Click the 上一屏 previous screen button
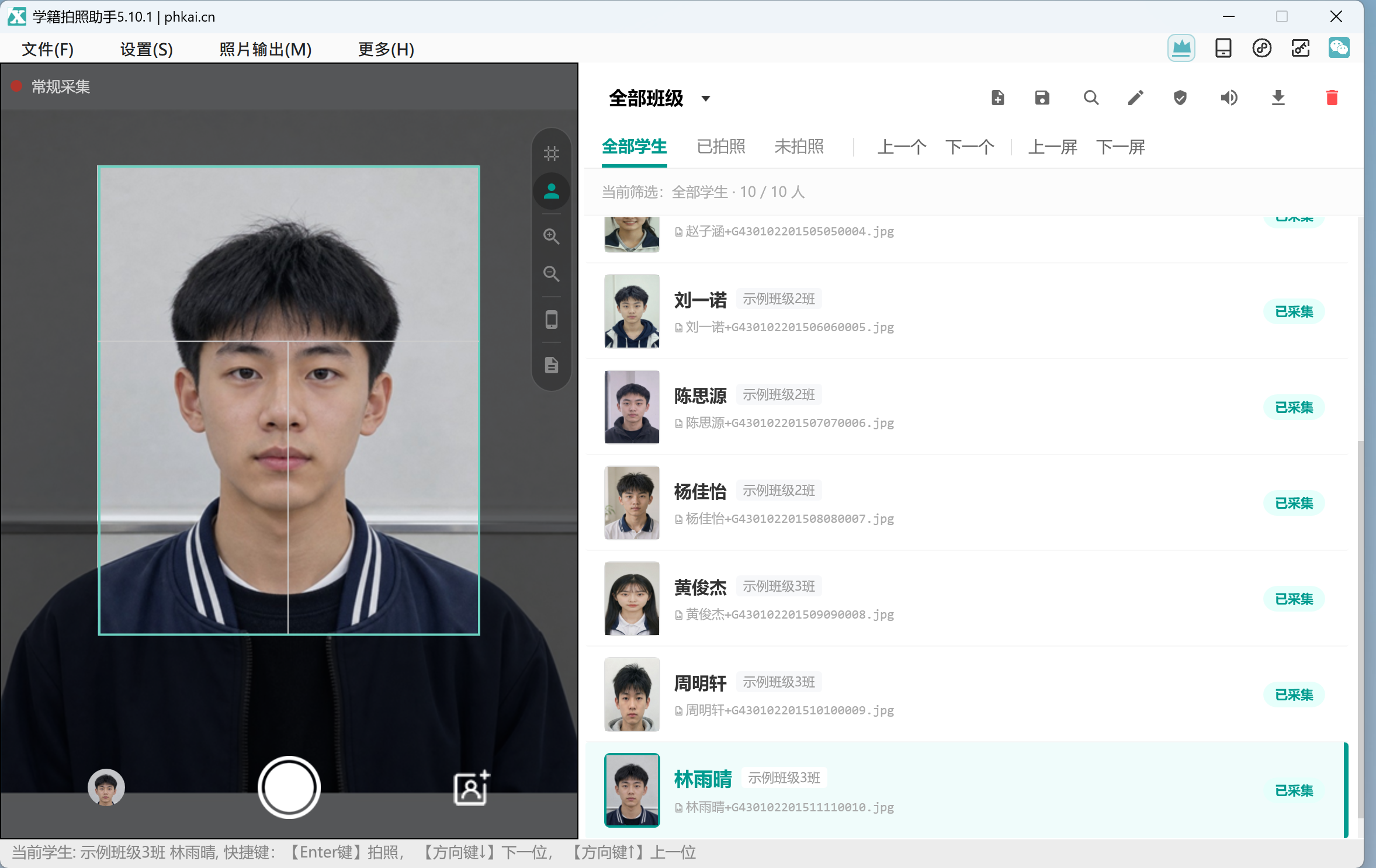Image resolution: width=1376 pixels, height=868 pixels. pyautogui.click(x=1052, y=147)
